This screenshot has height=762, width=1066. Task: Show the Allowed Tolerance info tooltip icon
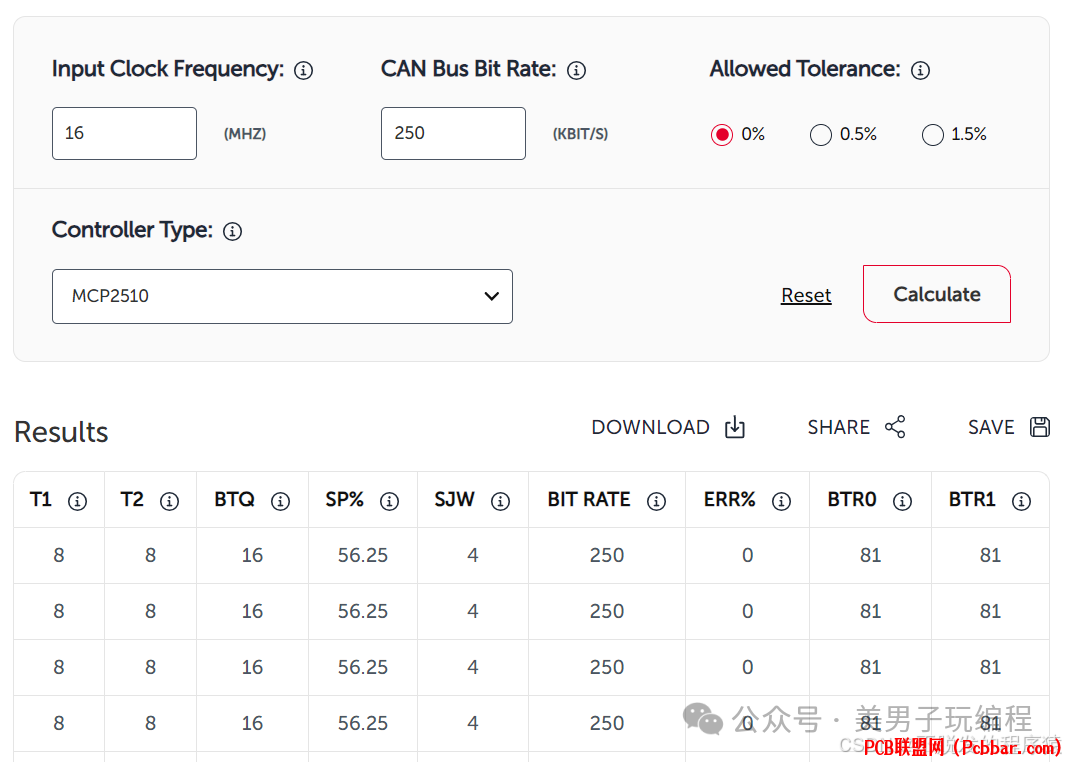pos(921,70)
